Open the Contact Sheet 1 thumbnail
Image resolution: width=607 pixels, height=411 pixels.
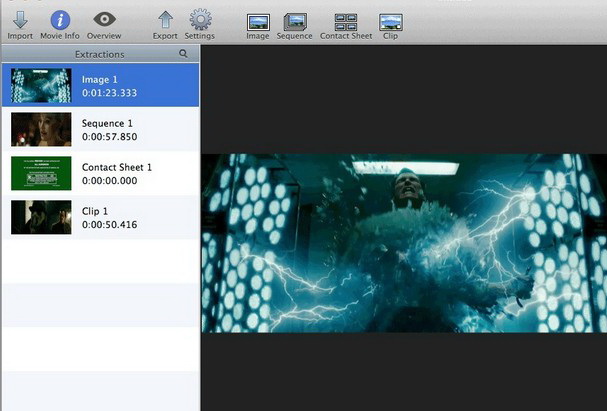[x=41, y=173]
